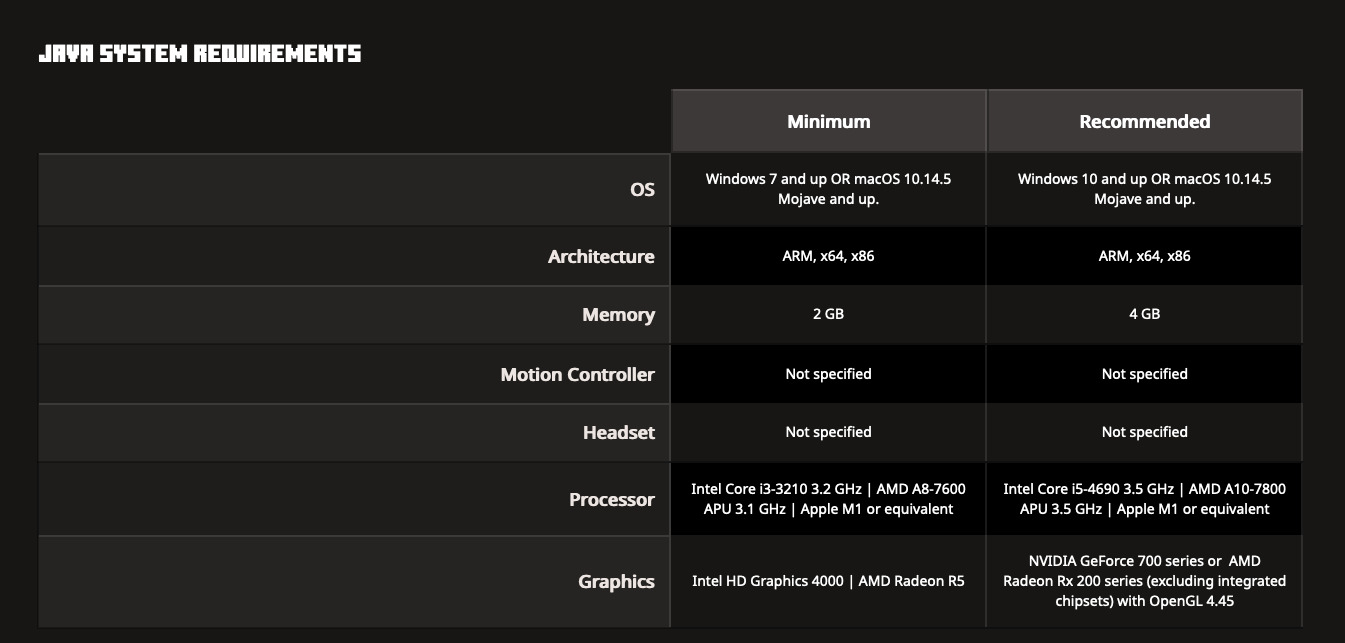Click the Intel Core i5-4690 processor cell
This screenshot has width=1345, height=643.
(x=1144, y=499)
